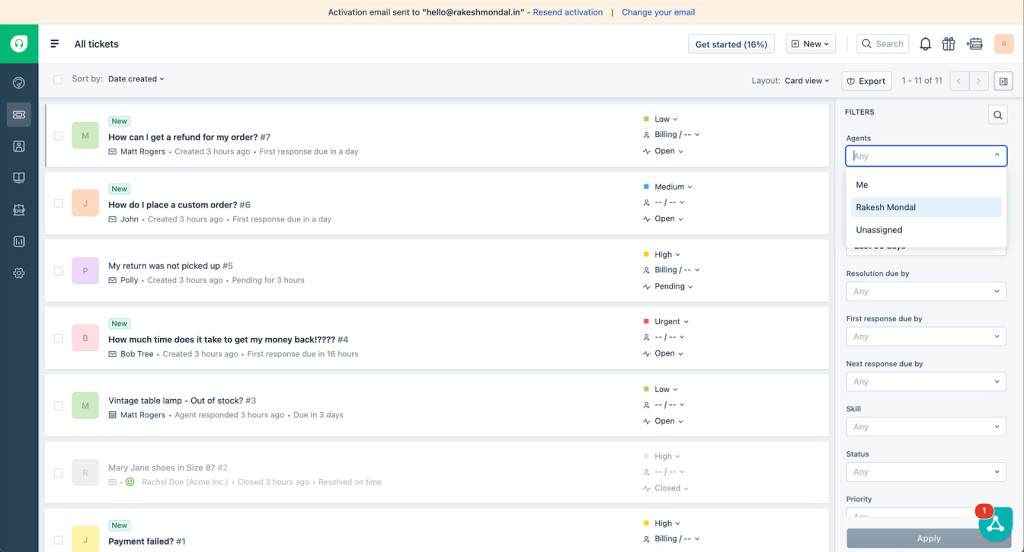Click Get started (16%) button

point(731,44)
